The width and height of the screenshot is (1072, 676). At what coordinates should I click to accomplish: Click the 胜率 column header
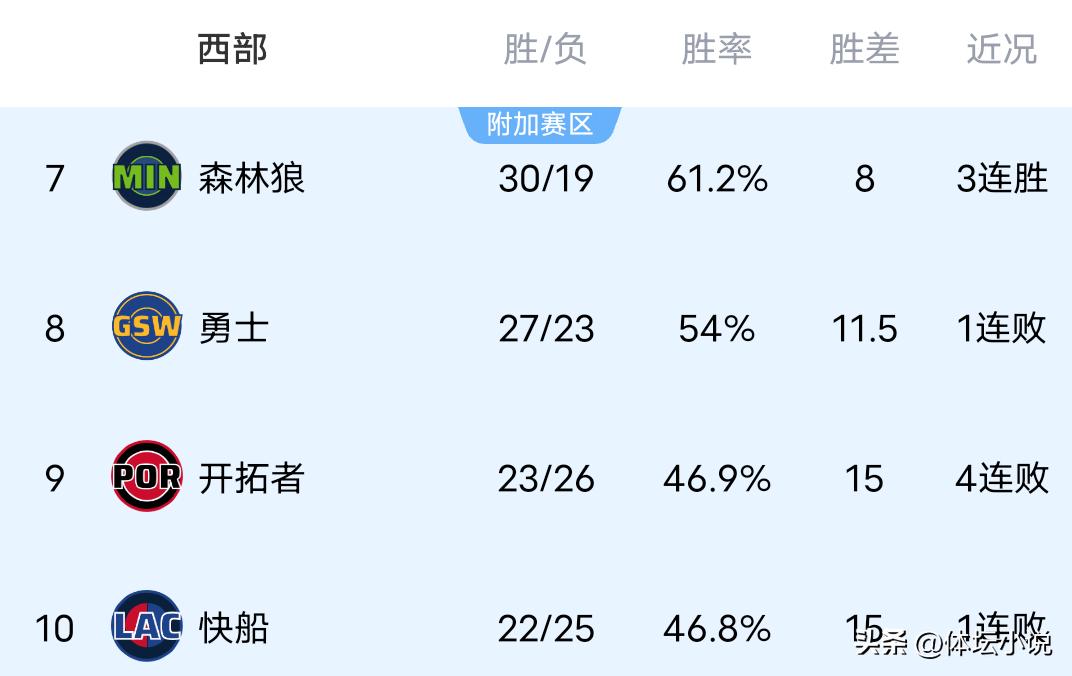click(716, 49)
